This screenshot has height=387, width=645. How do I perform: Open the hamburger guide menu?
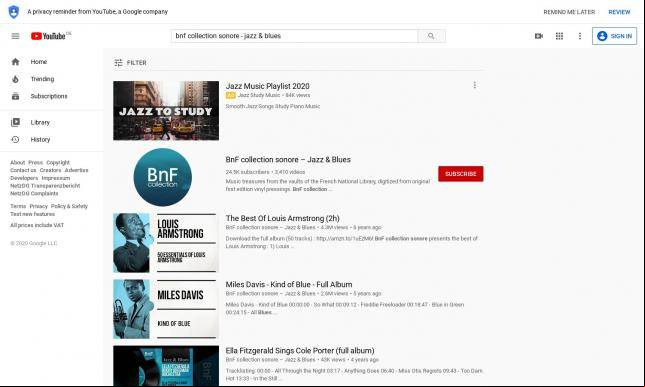[x=15, y=36]
